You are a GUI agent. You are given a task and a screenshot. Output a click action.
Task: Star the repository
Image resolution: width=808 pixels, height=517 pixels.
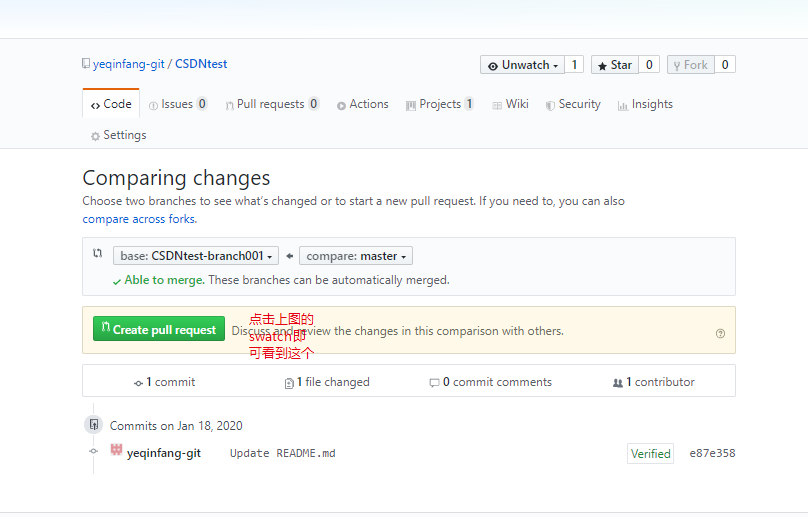(615, 65)
